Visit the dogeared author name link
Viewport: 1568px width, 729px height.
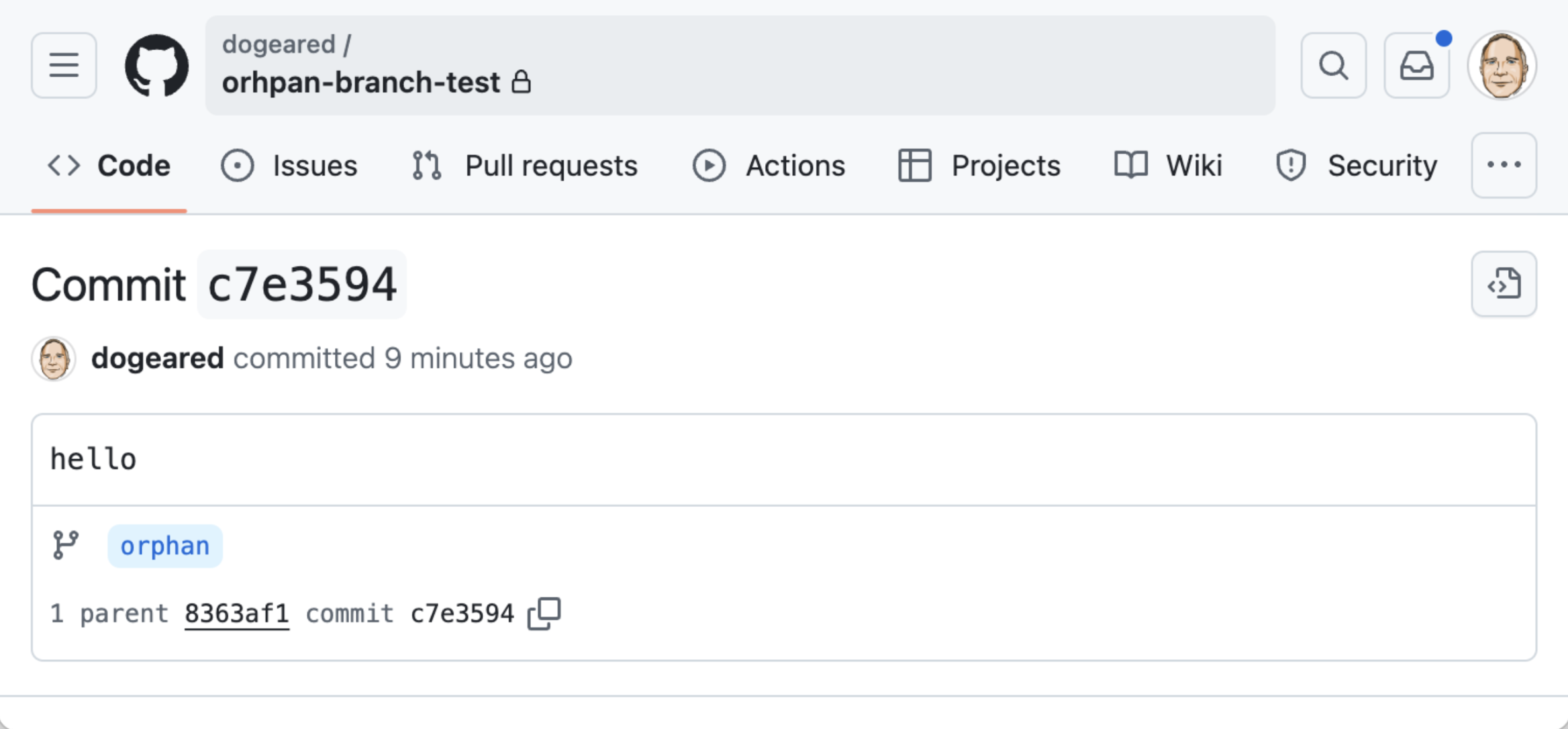(x=158, y=358)
